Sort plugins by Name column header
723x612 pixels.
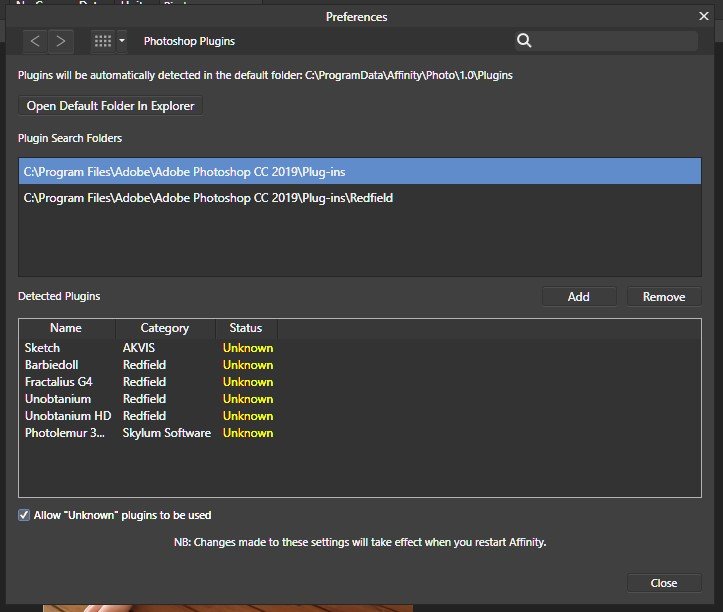tap(66, 328)
